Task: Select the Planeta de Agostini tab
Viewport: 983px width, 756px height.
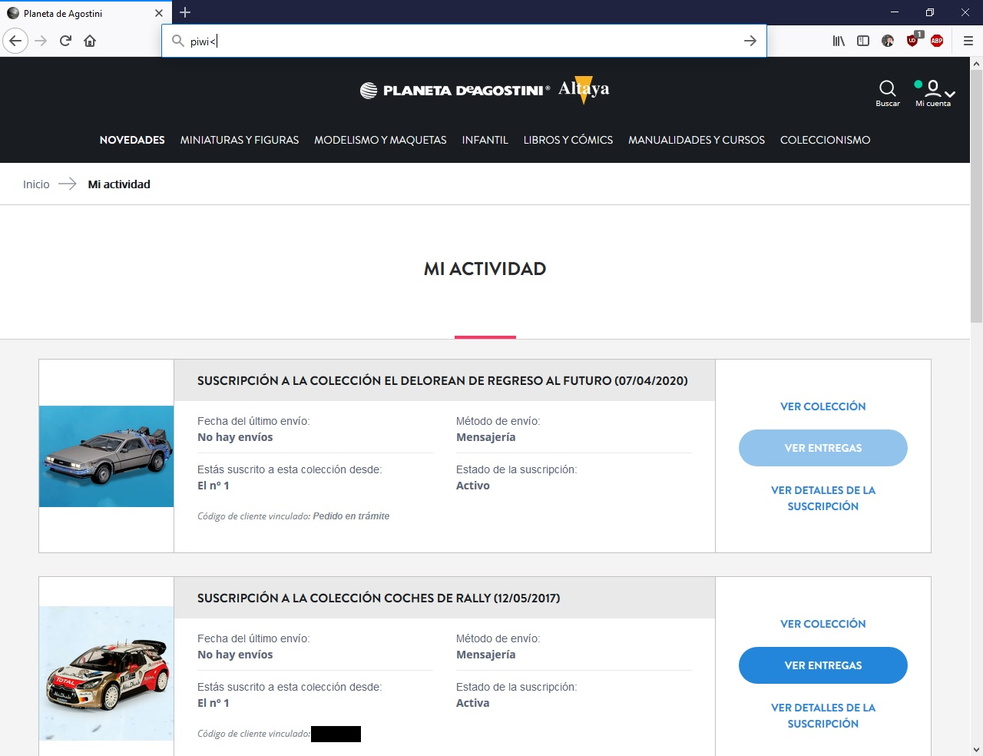Action: pyautogui.click(x=86, y=13)
